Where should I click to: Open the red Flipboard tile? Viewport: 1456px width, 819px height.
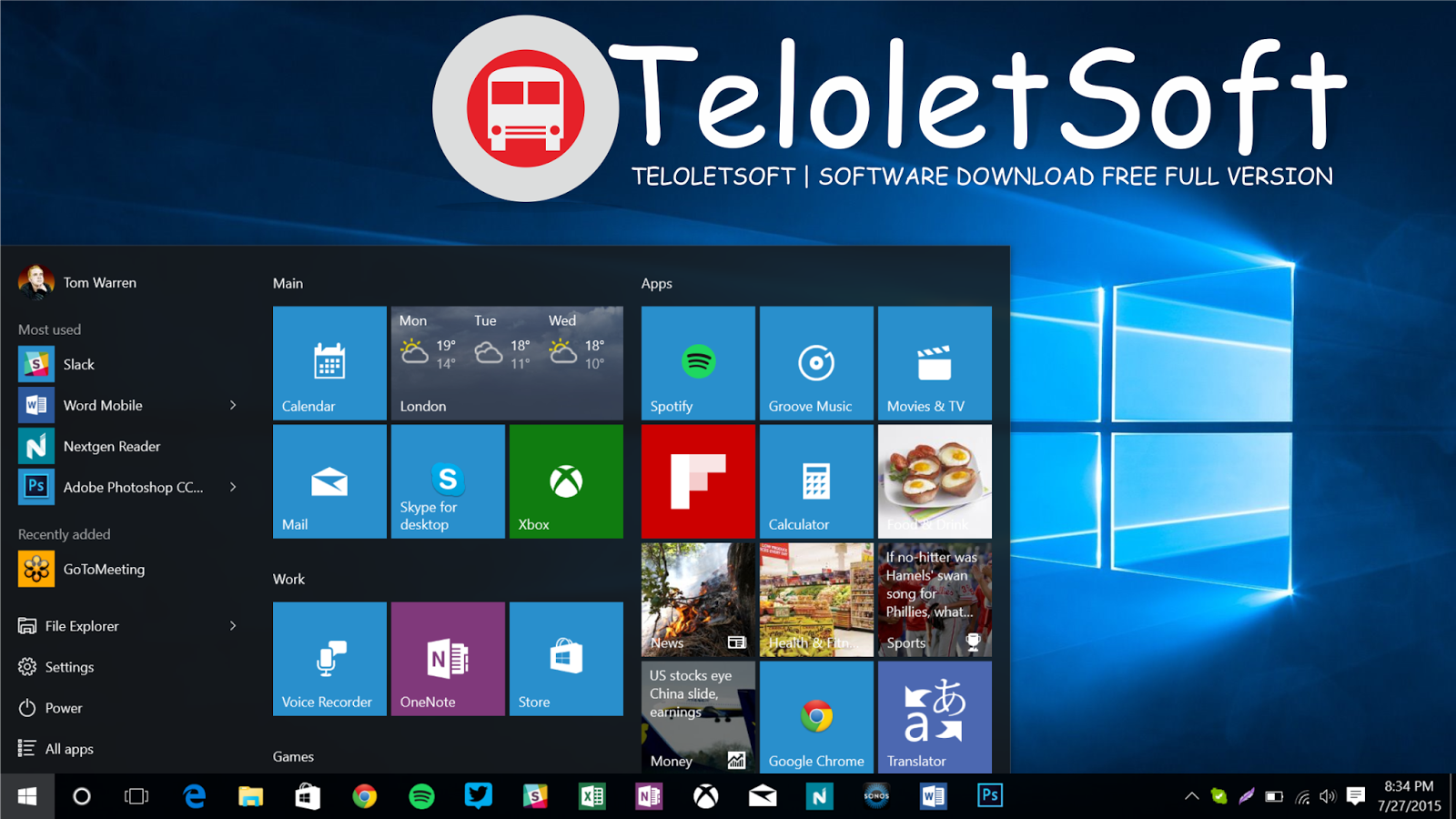[698, 481]
